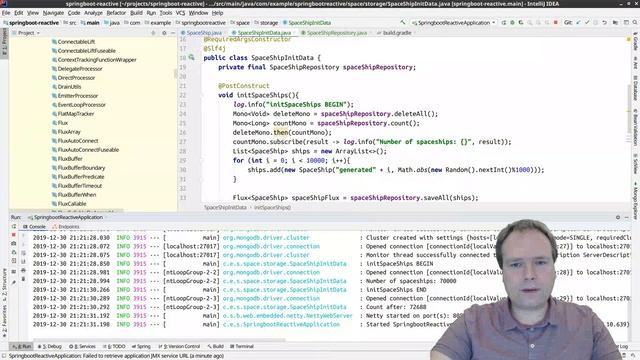The width and height of the screenshot is (640, 360).
Task: Open the SpringbootReactiveApplication run configuration dropdown
Action: pos(453,23)
